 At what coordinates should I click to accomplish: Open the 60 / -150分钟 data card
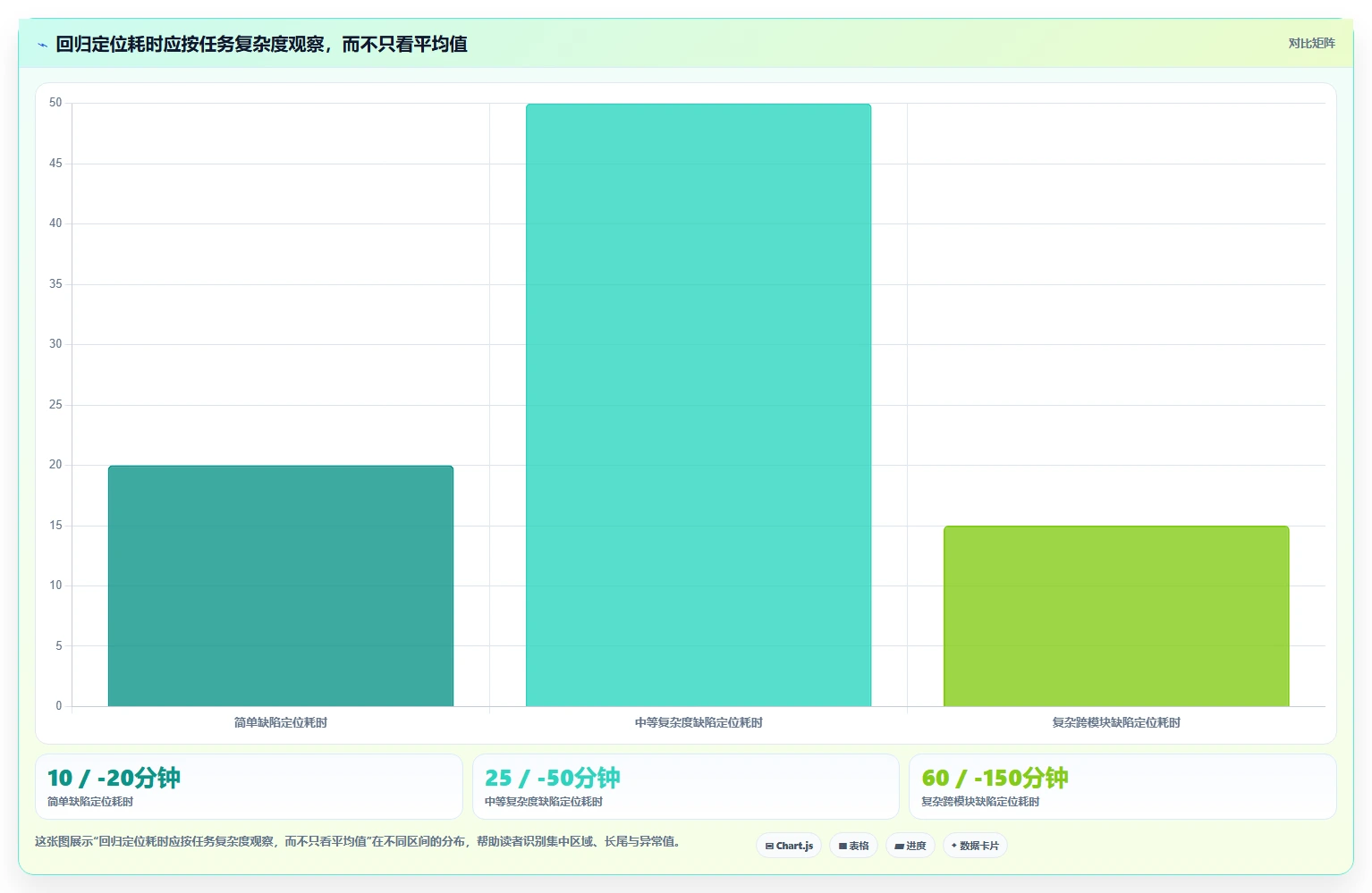1122,787
